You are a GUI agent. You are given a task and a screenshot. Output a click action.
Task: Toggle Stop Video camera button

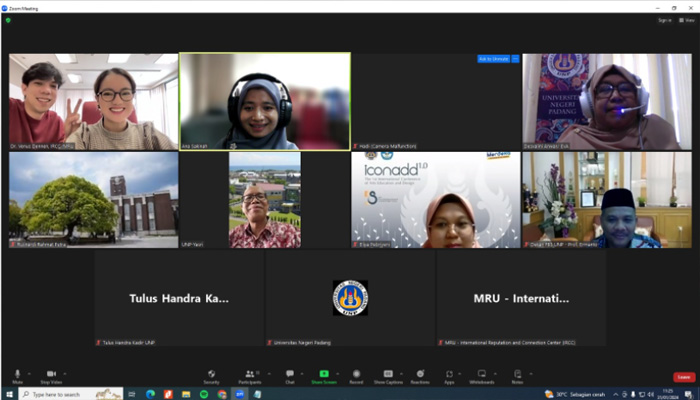(x=50, y=376)
